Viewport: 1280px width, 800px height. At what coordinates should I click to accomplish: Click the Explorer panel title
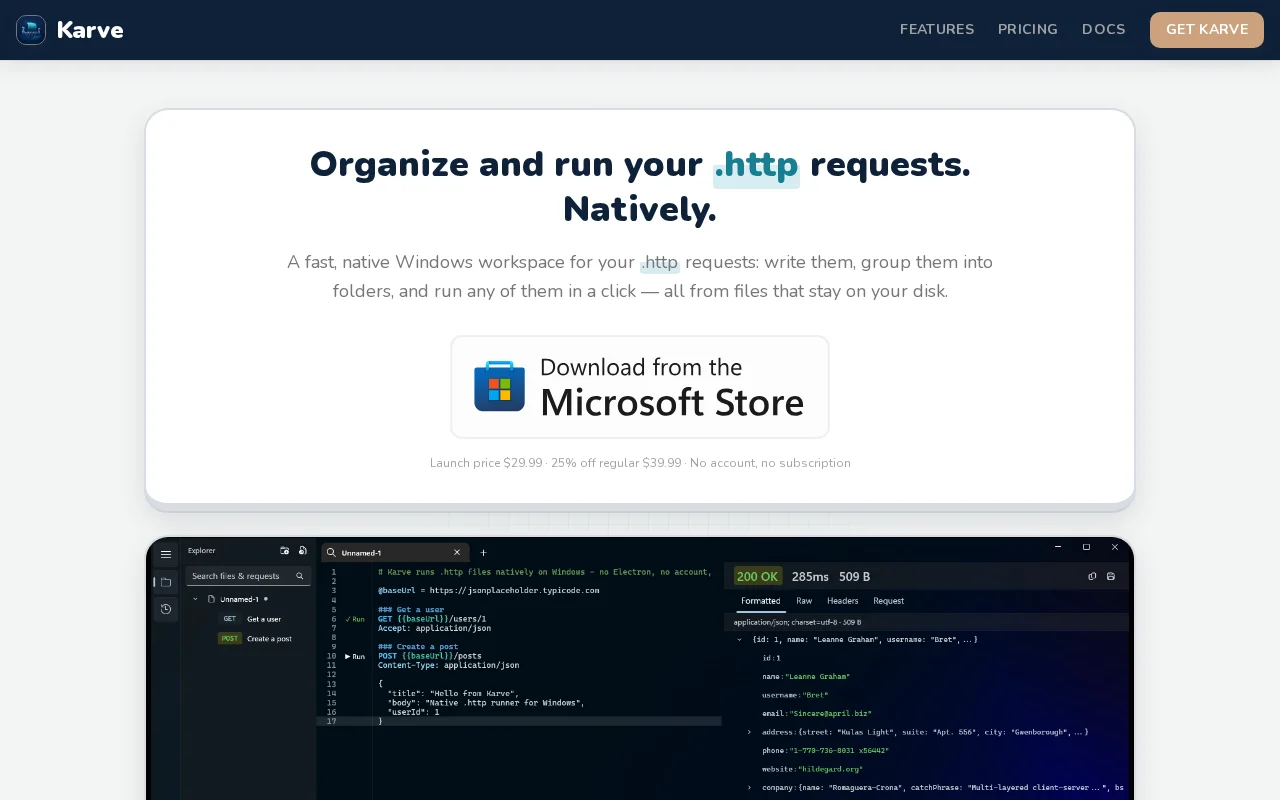(x=202, y=550)
